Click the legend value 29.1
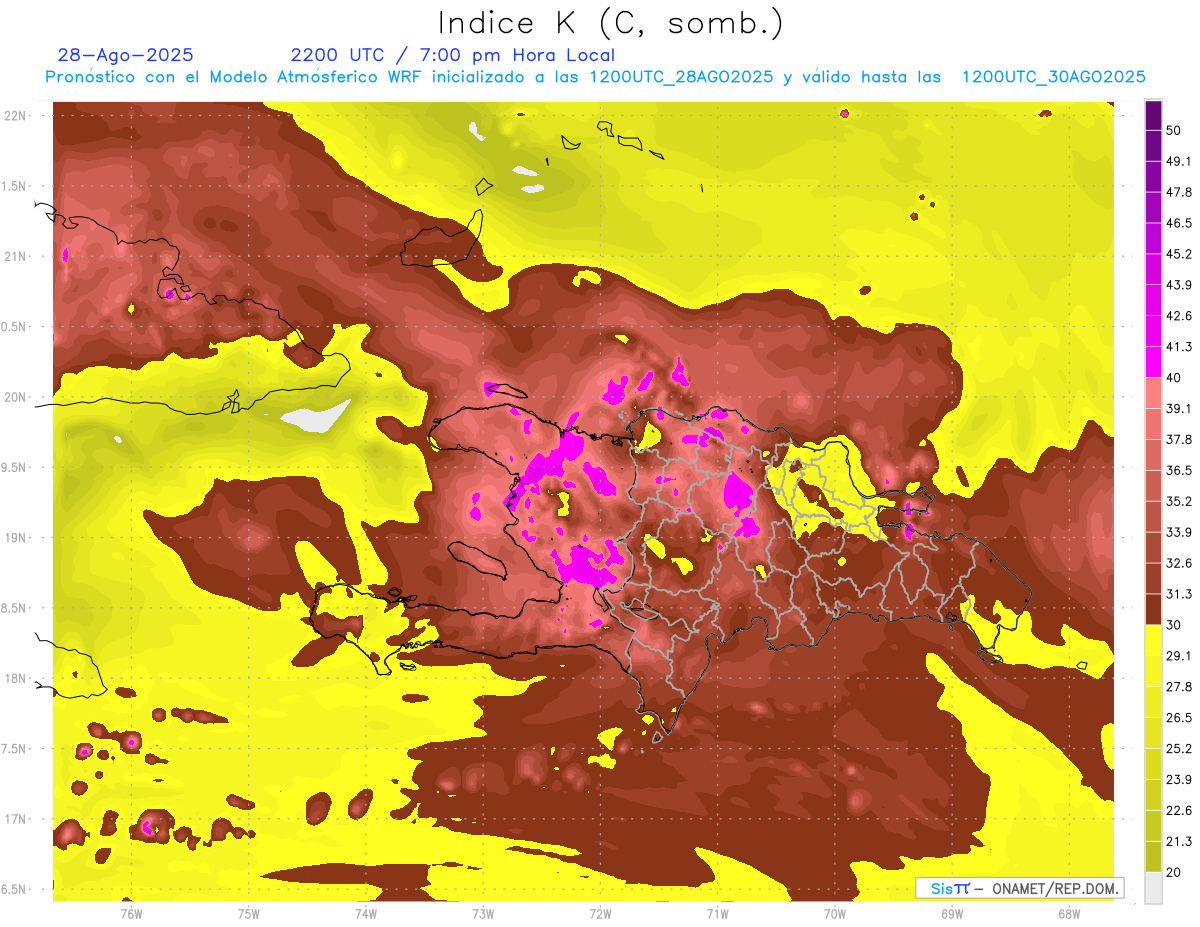 tap(1179, 656)
